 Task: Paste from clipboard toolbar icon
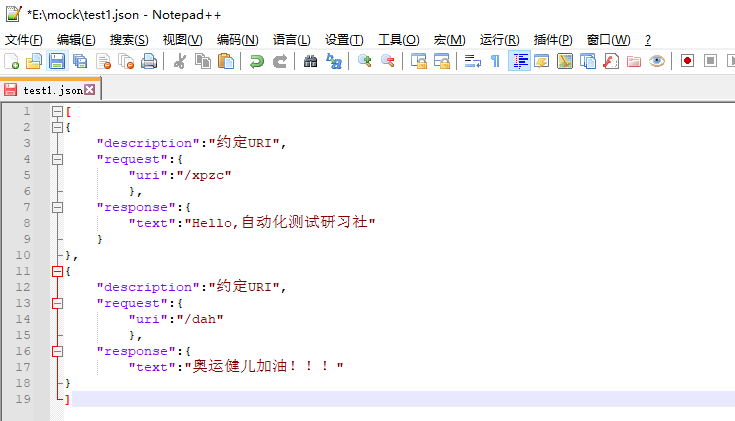pyautogui.click(x=226, y=61)
